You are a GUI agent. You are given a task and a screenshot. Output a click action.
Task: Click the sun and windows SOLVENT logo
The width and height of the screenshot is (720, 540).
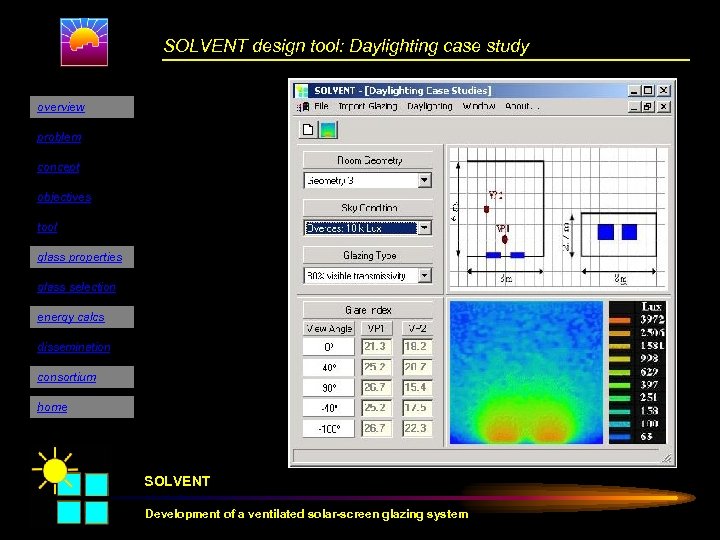(71, 485)
